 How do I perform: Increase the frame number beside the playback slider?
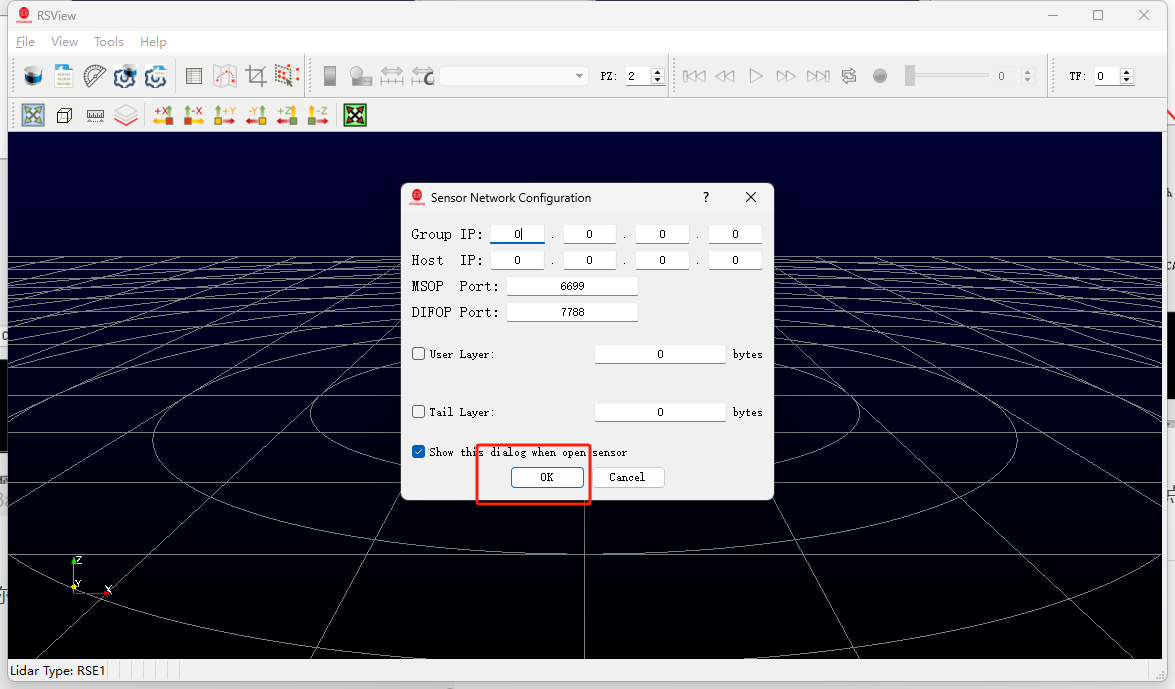(1027, 72)
